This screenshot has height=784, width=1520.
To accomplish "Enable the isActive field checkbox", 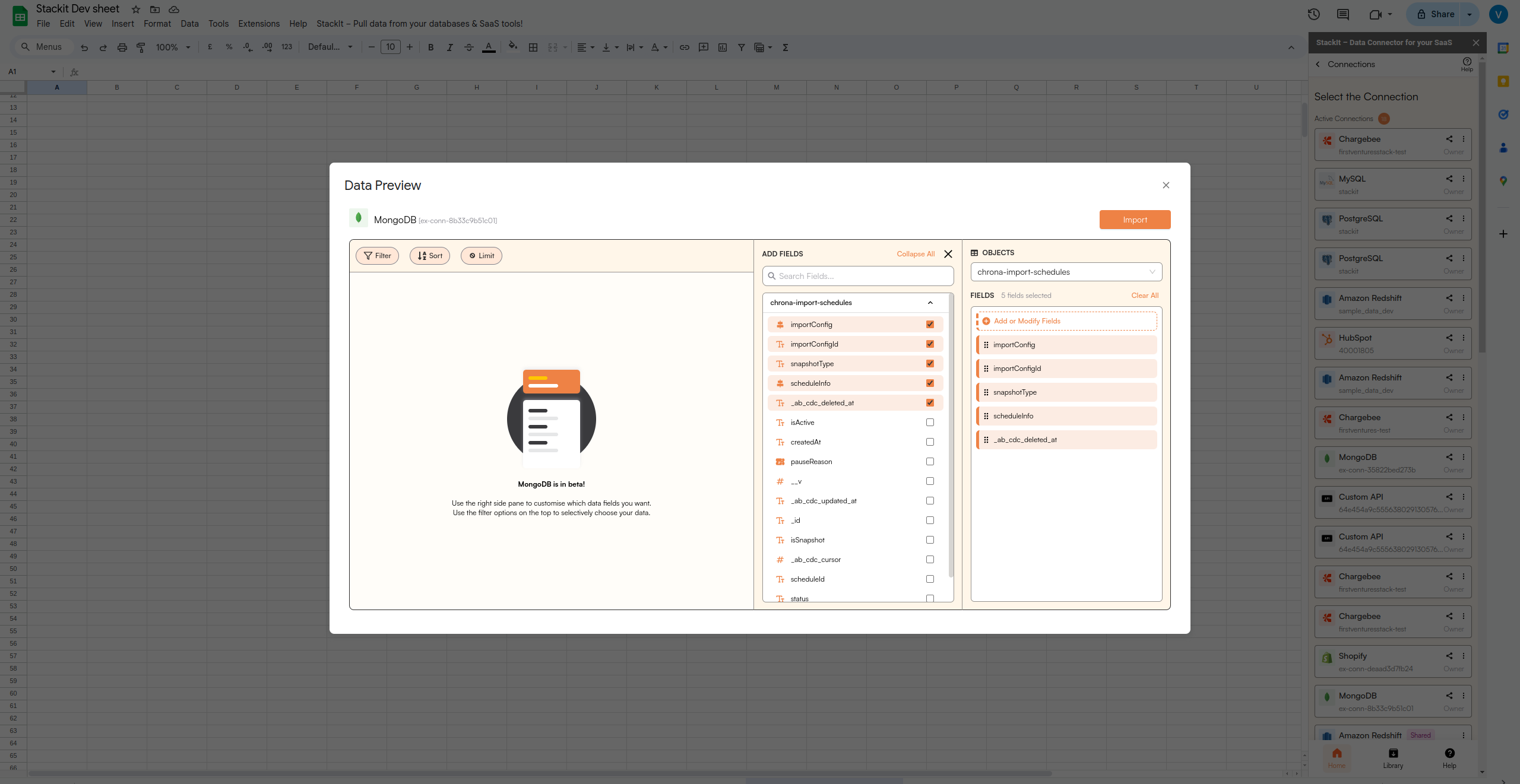I will (x=930, y=423).
